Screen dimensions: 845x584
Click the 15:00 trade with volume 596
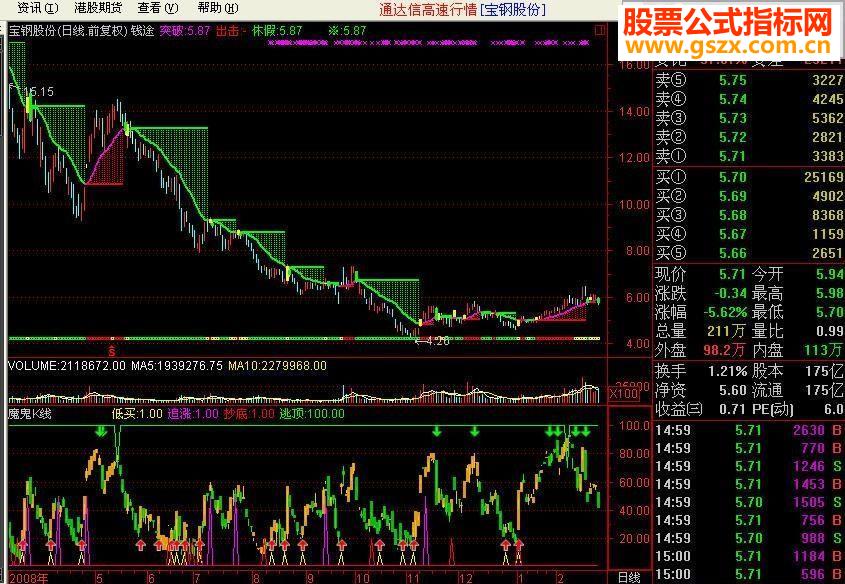pyautogui.click(x=749, y=574)
